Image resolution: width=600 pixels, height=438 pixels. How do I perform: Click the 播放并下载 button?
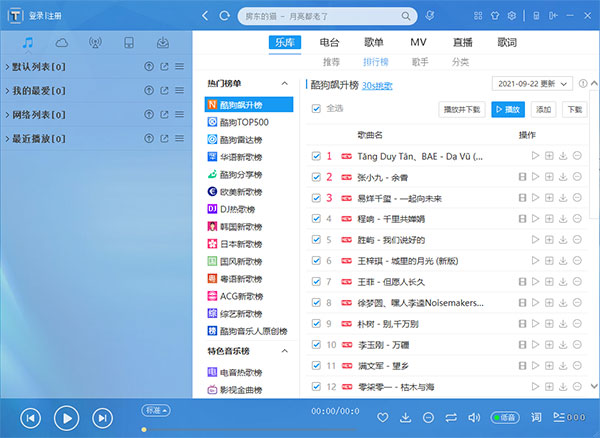pyautogui.click(x=462, y=109)
